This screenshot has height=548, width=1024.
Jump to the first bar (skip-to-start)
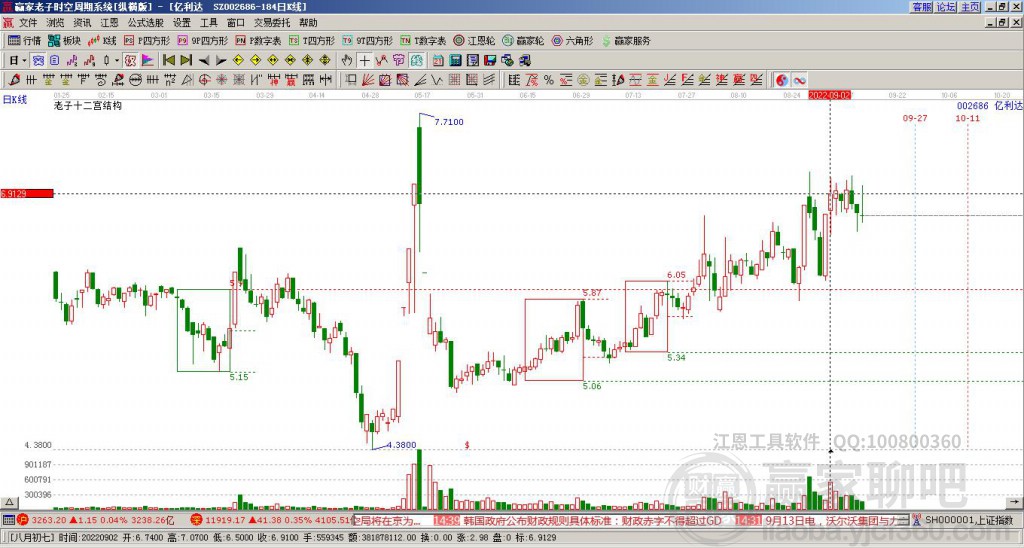[x=169, y=60]
